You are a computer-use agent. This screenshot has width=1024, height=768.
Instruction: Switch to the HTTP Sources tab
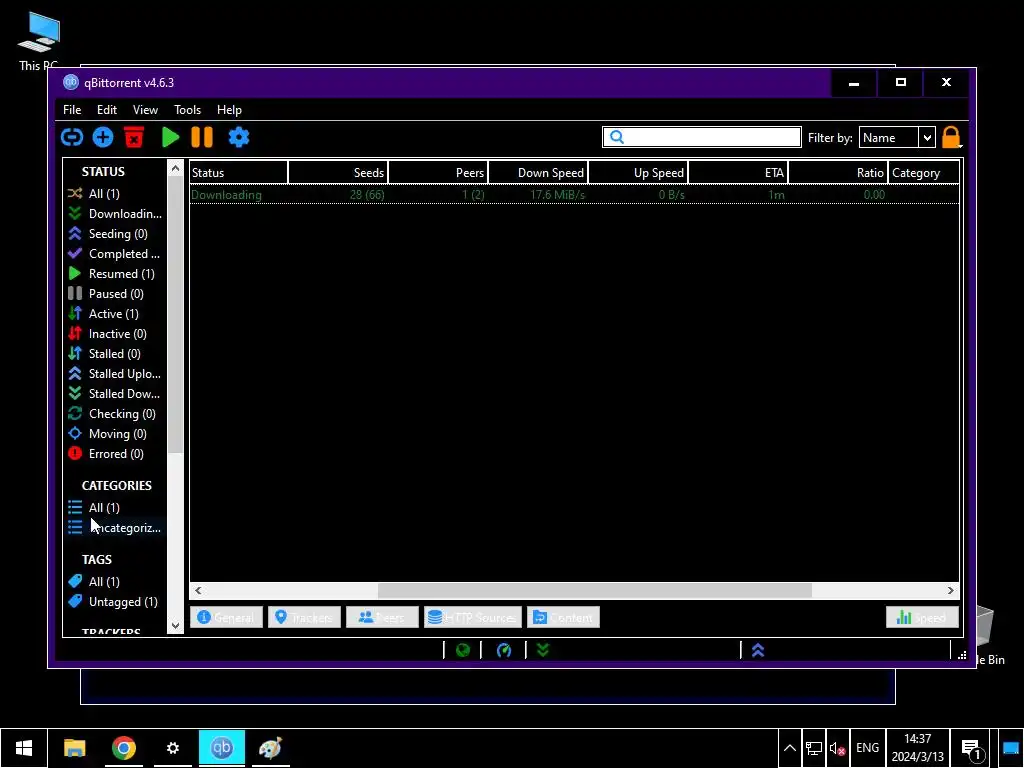(x=472, y=617)
